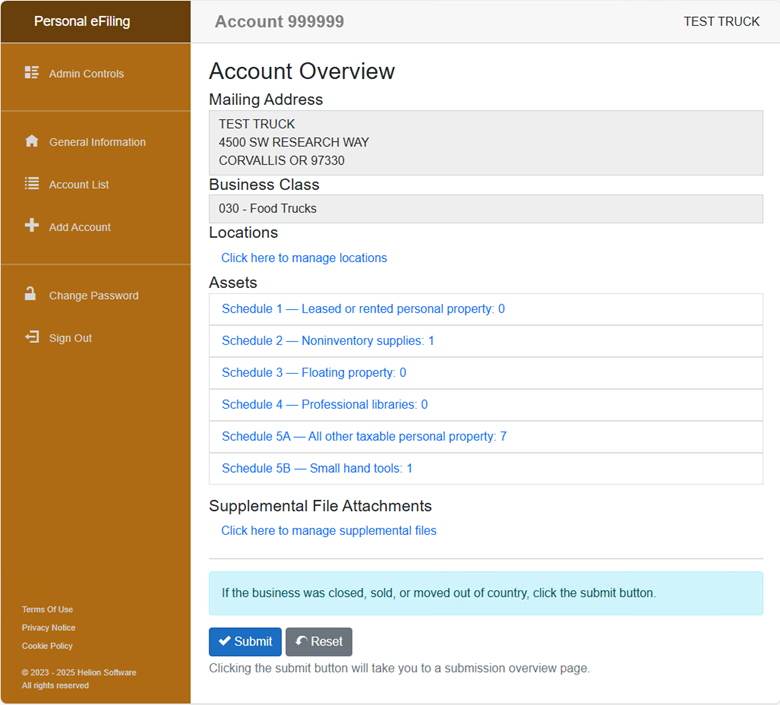The width and height of the screenshot is (780, 705).
Task: Open Schedule 5A all other taxable property
Action: coord(364,437)
